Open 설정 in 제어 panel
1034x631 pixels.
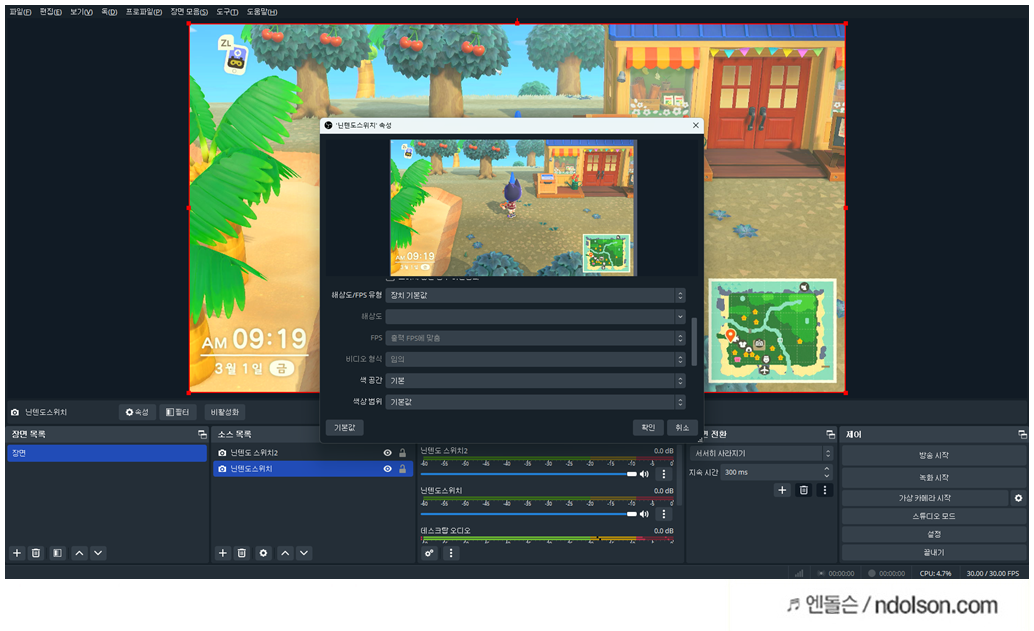(x=934, y=534)
